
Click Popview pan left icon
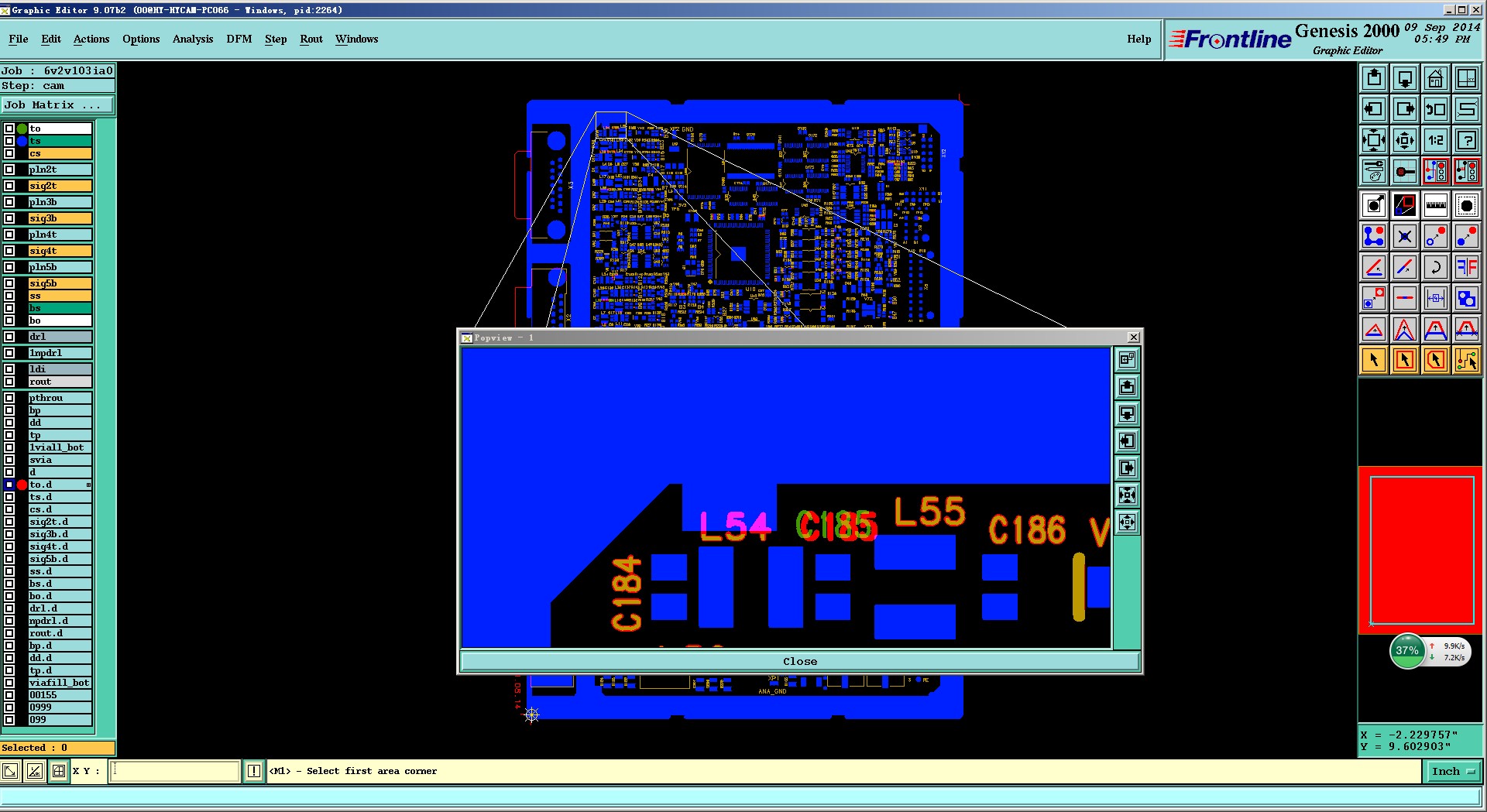point(1128,440)
